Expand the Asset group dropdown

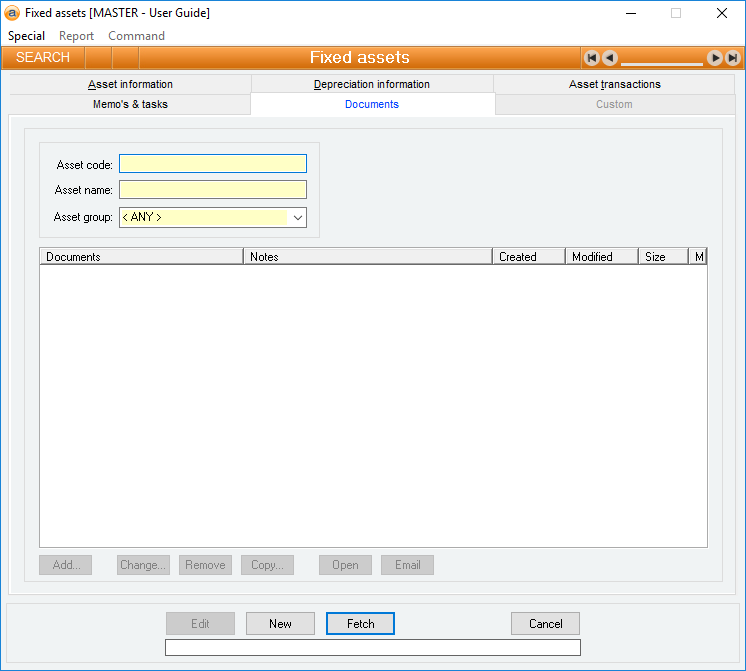tap(297, 217)
